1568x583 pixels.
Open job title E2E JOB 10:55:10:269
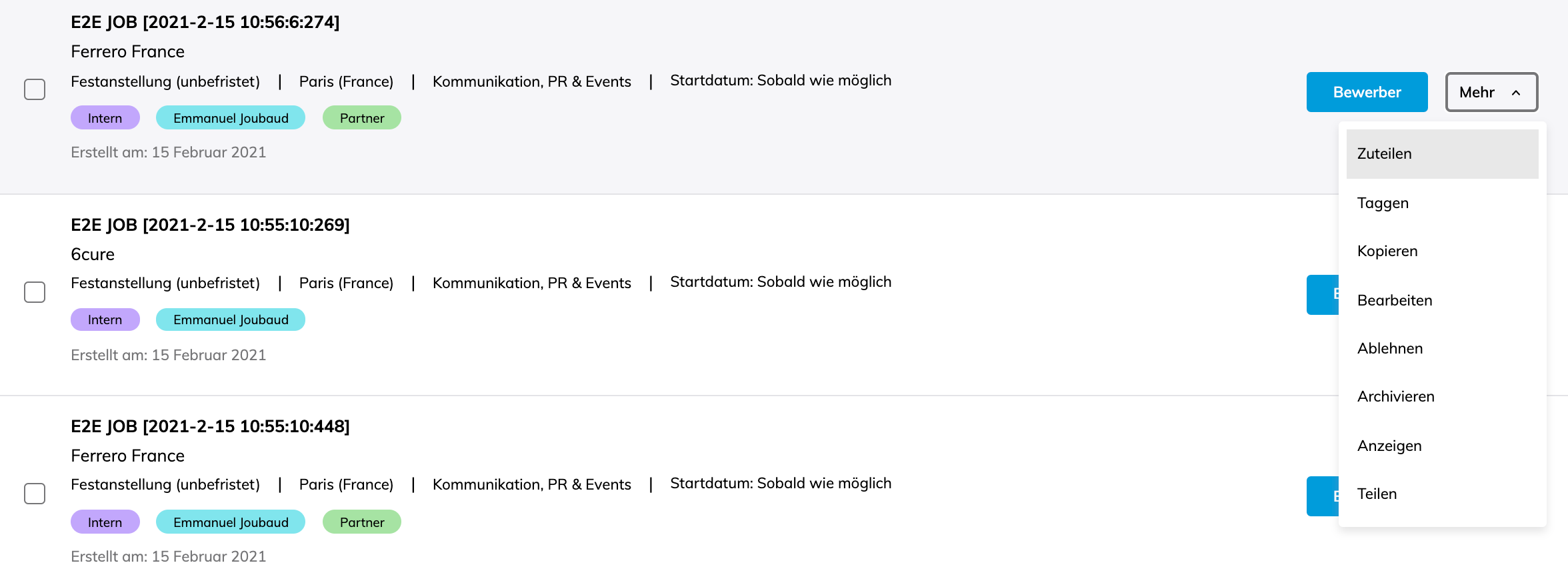pyautogui.click(x=210, y=225)
